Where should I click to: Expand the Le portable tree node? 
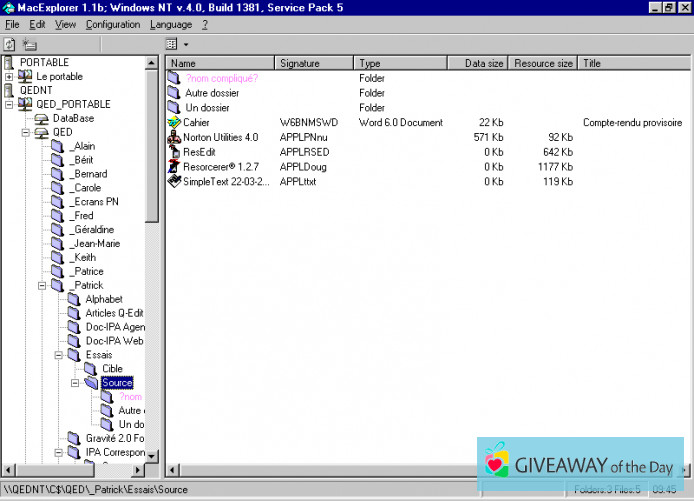(10, 76)
